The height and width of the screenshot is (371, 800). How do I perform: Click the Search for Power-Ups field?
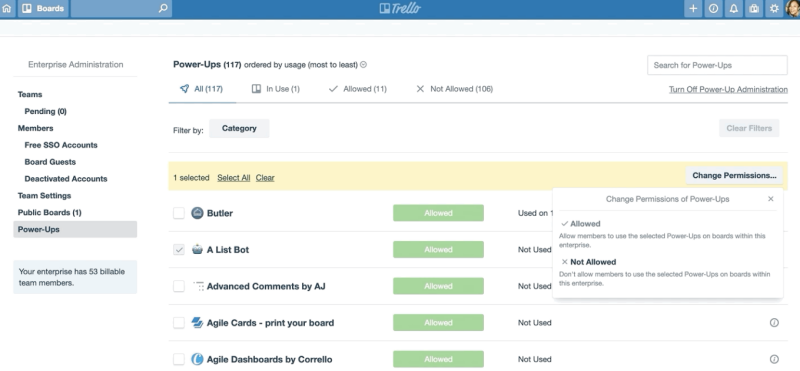coord(717,65)
